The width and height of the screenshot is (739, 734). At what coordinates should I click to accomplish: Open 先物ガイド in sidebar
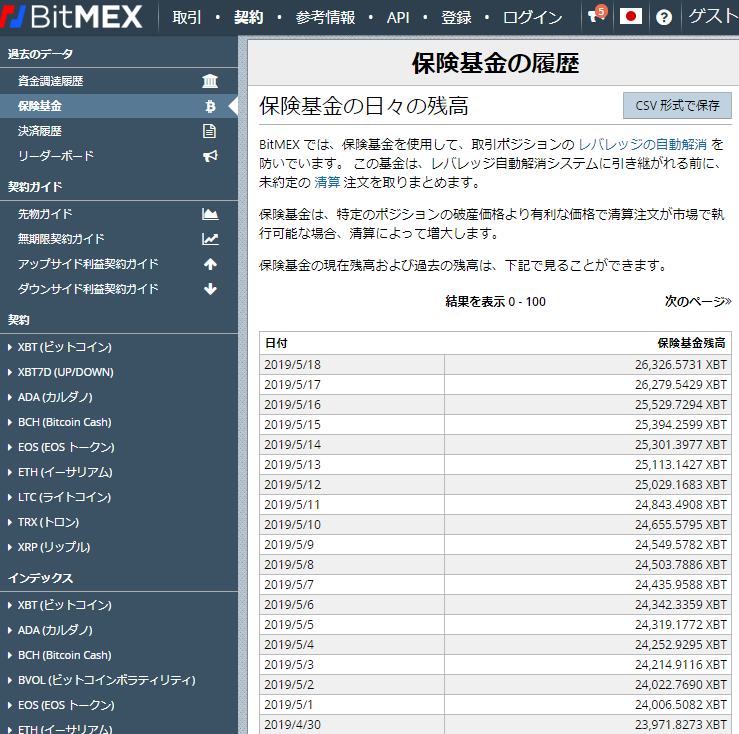(x=45, y=214)
